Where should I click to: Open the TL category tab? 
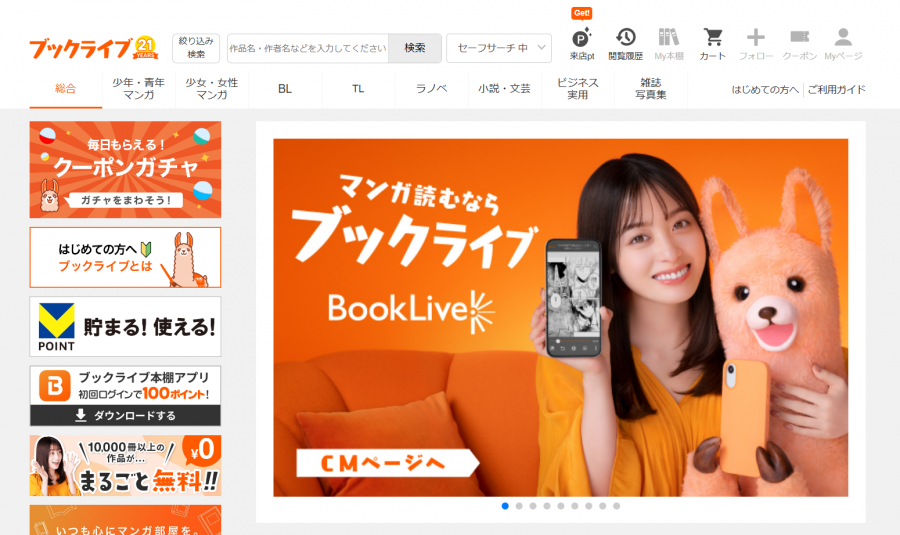tap(358, 88)
